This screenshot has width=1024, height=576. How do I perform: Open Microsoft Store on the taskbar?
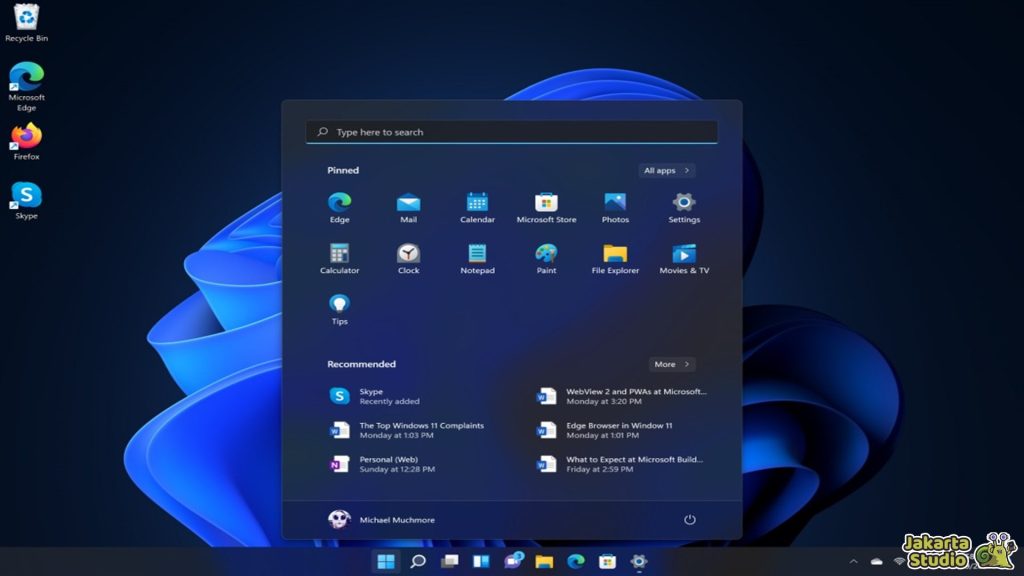pyautogui.click(x=607, y=561)
